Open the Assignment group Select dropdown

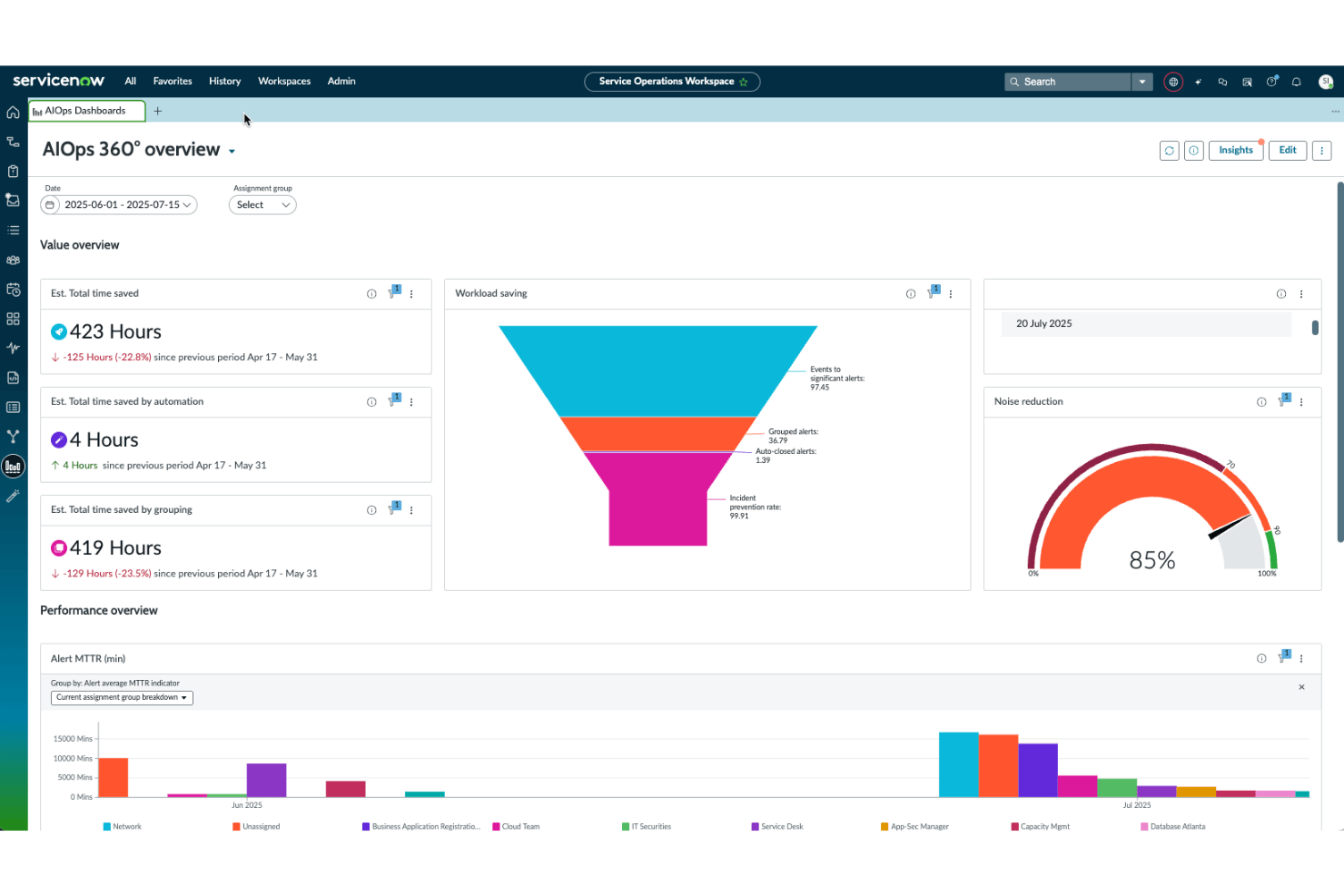tap(262, 205)
